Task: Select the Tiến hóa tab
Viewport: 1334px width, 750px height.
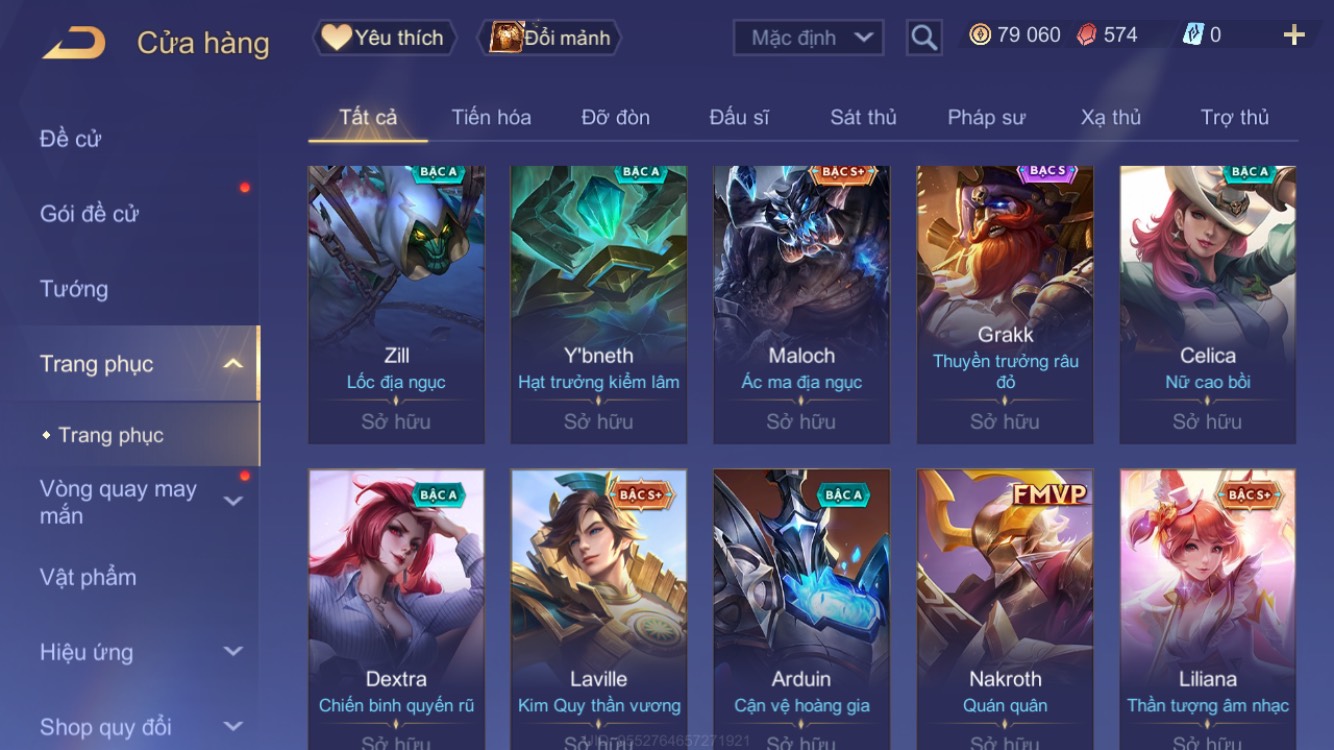Action: point(491,117)
